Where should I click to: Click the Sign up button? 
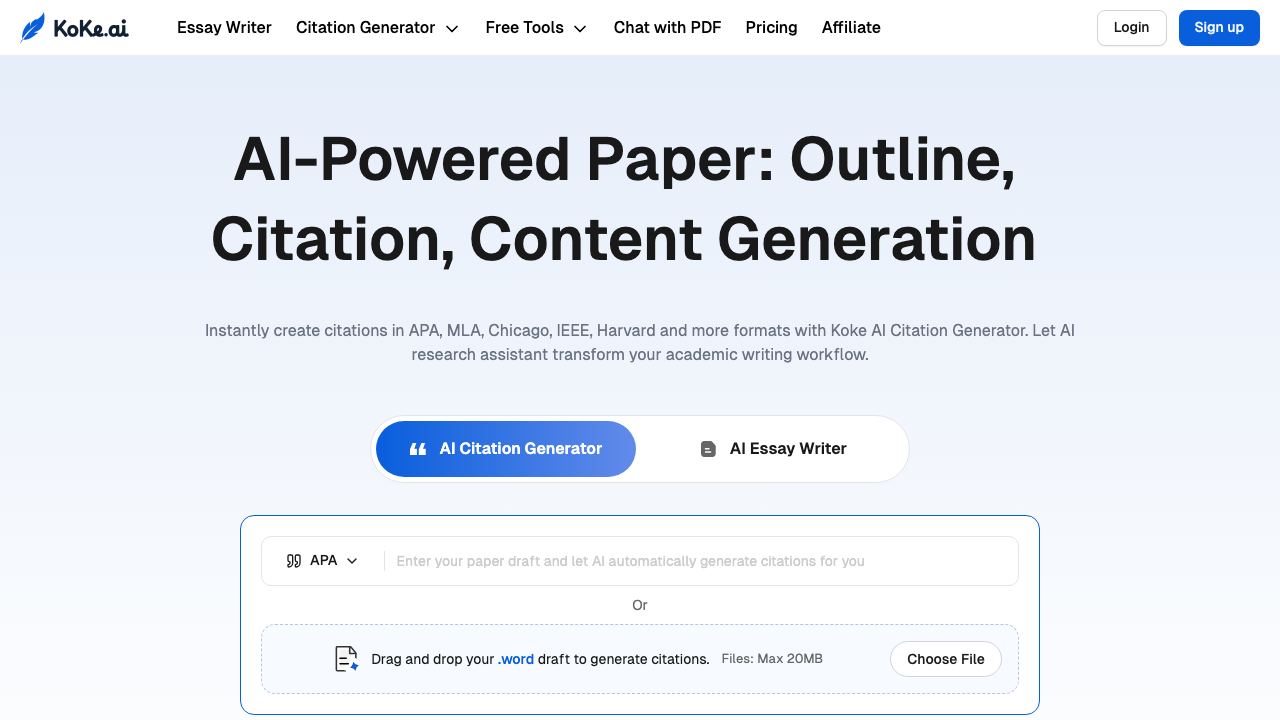[x=1219, y=28]
